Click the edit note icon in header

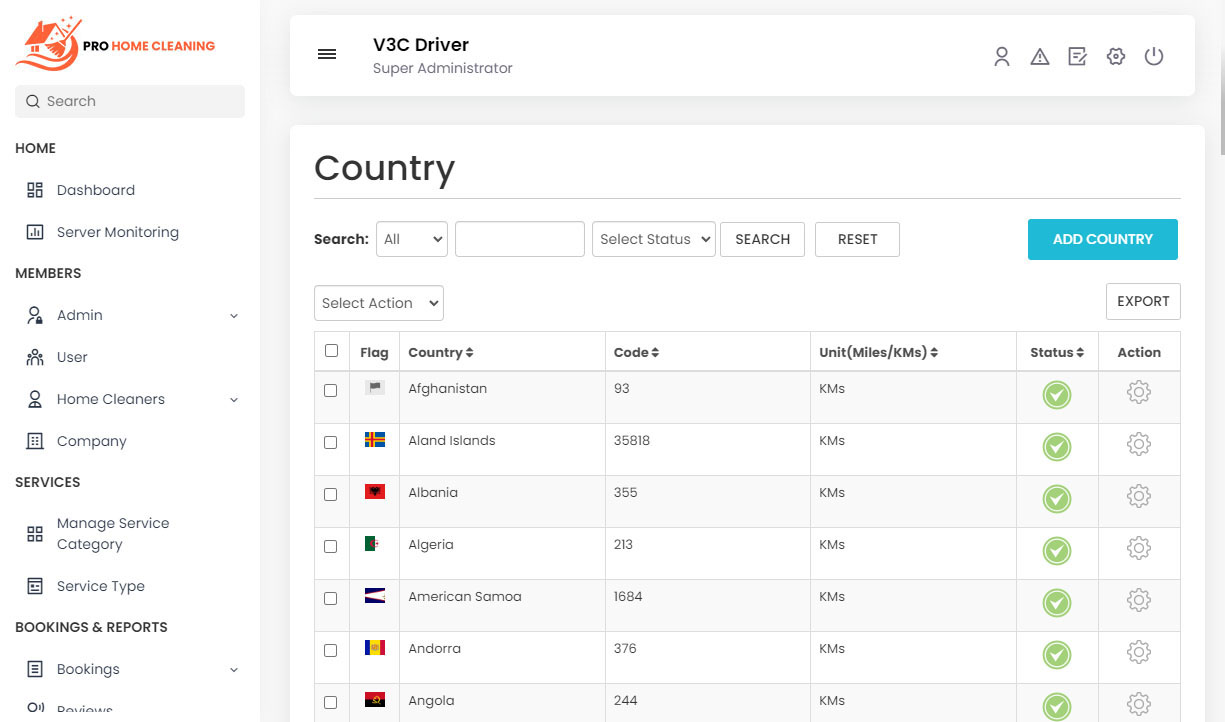(1077, 57)
